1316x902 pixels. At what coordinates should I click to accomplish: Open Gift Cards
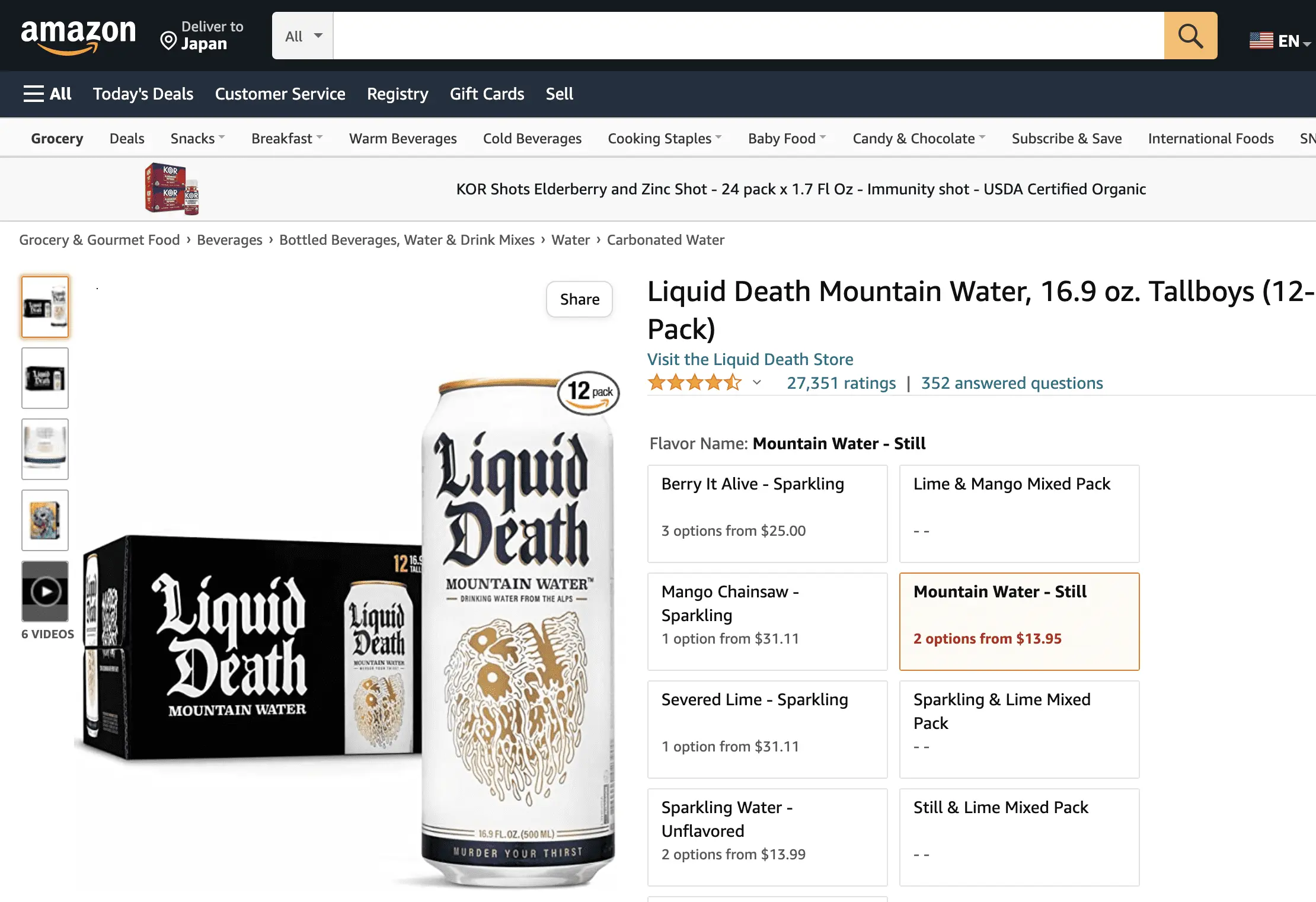(487, 94)
